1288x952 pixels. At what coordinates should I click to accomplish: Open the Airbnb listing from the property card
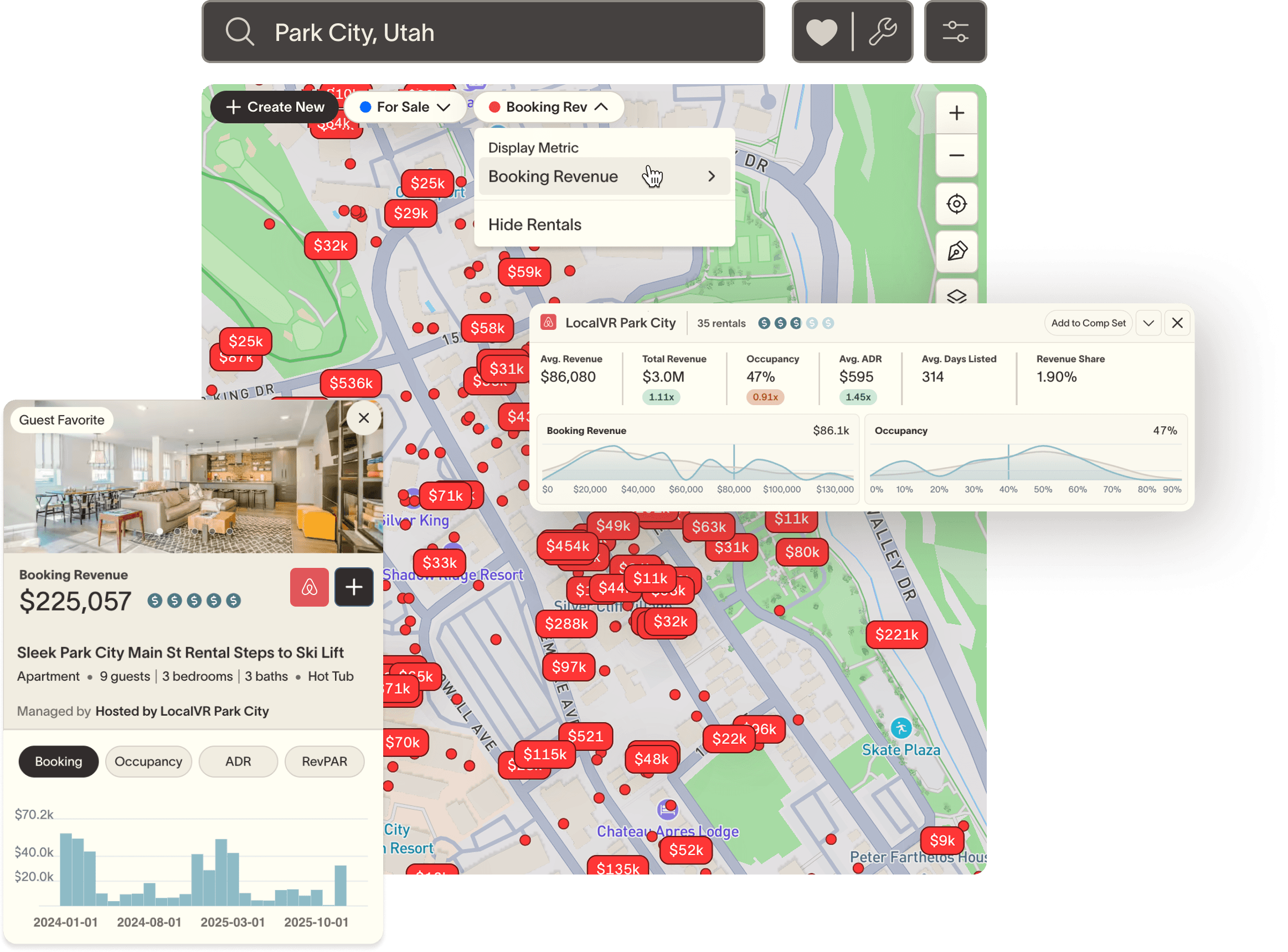pos(310,587)
